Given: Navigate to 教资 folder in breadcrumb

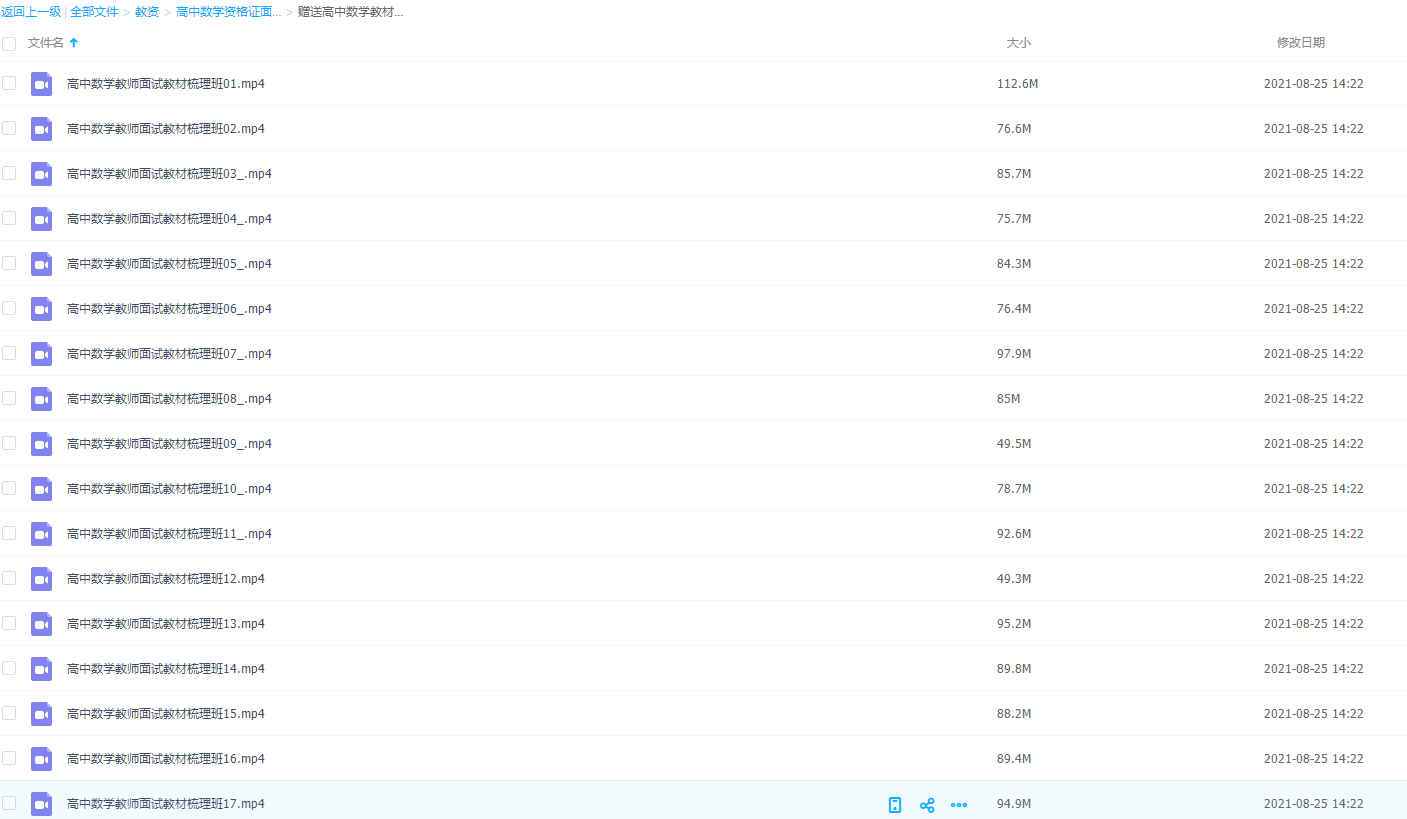Looking at the screenshot, I should [147, 12].
